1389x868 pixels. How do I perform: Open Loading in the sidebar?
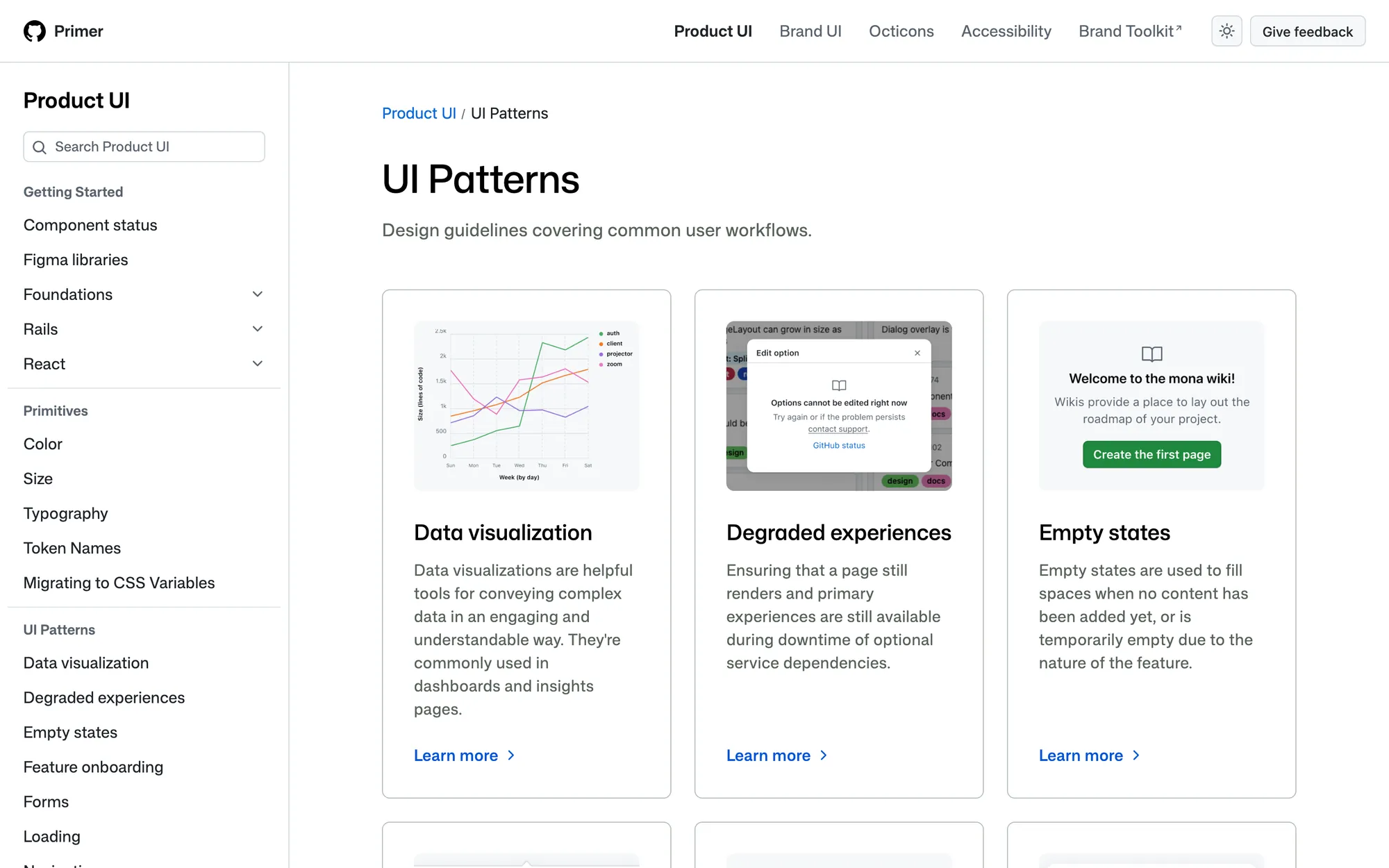(52, 836)
